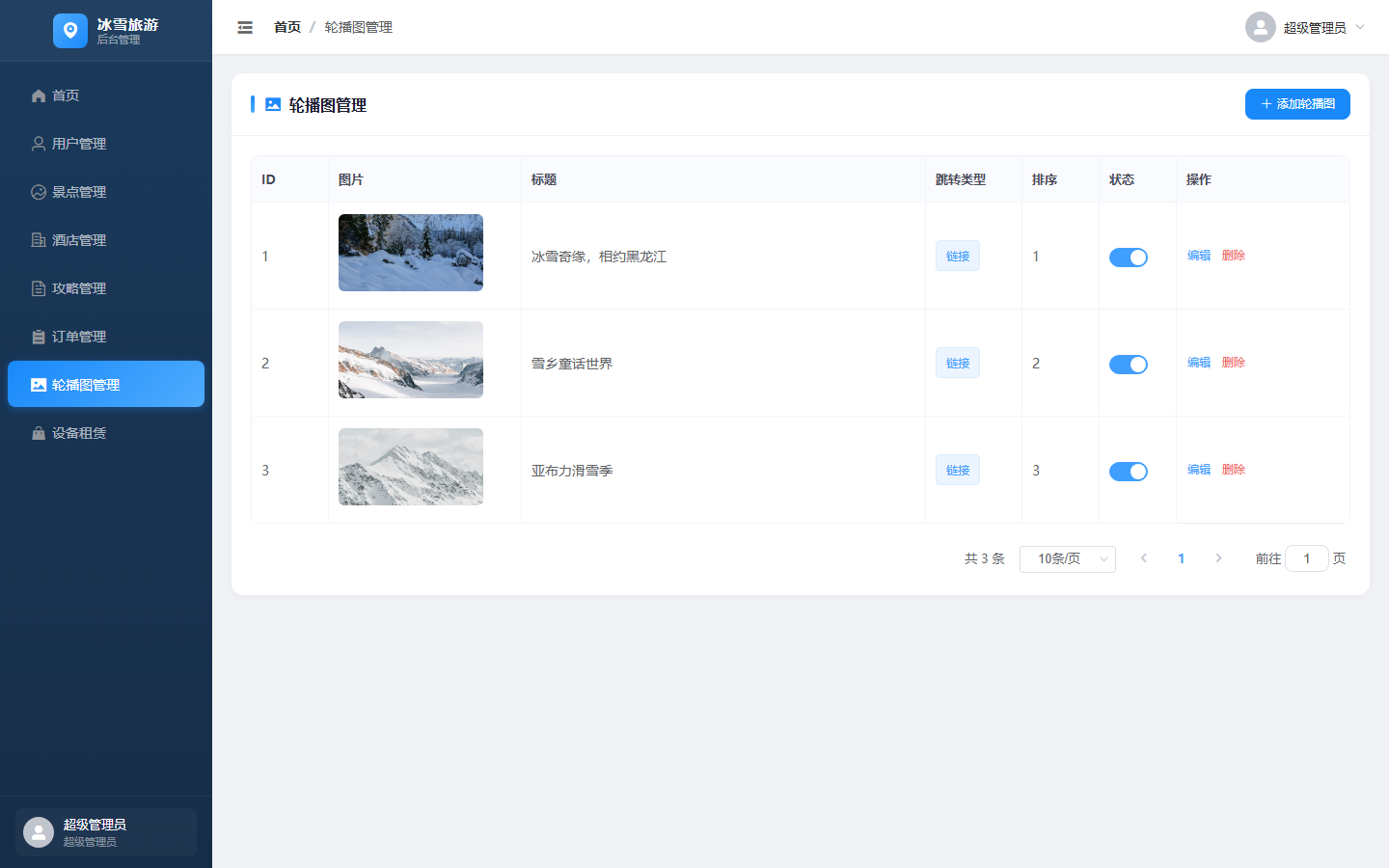Click the 添加轮播图 button
The height and width of the screenshot is (868, 1389).
(1297, 104)
